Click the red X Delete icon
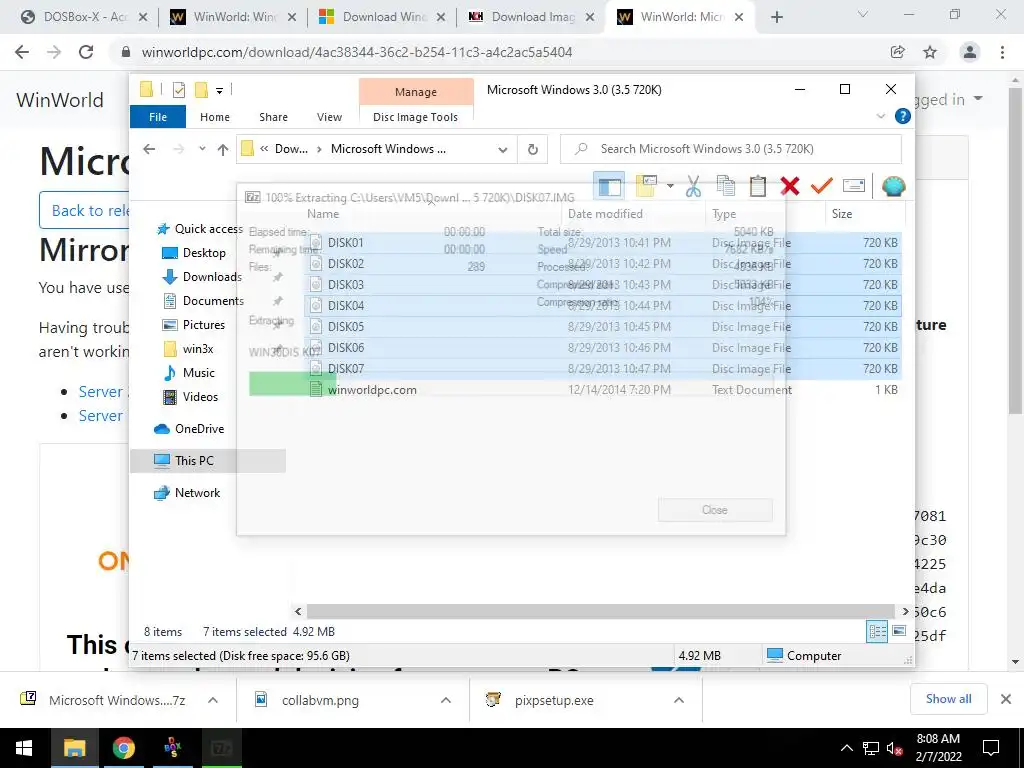 [790, 186]
